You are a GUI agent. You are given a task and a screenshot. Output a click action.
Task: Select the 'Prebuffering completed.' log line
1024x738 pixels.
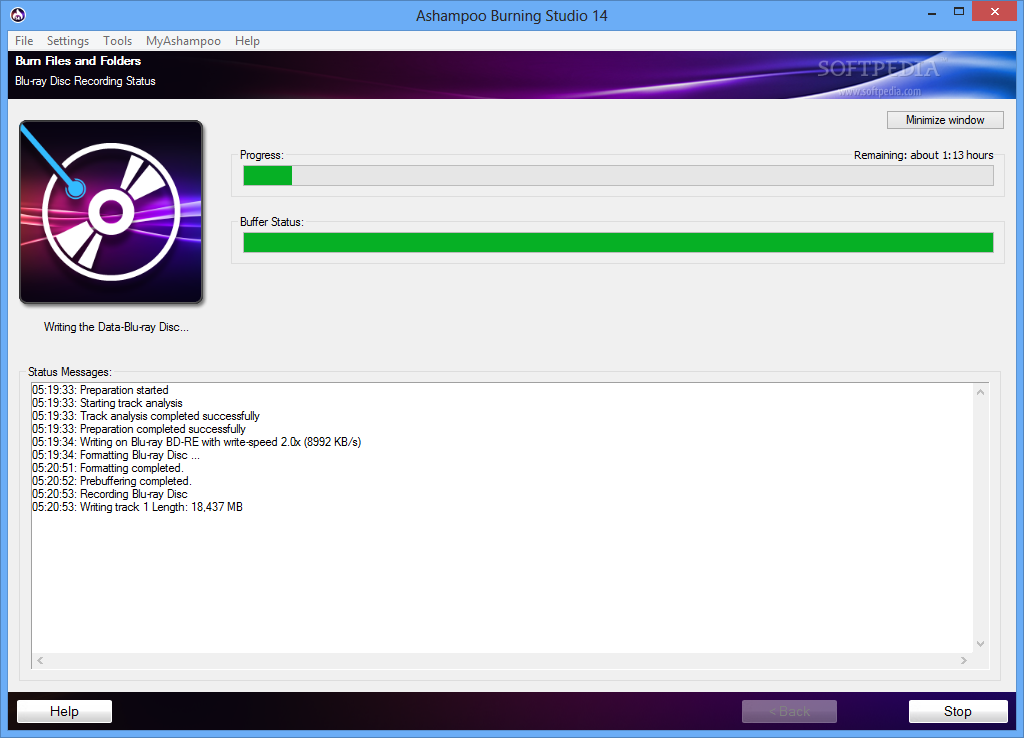tap(112, 481)
